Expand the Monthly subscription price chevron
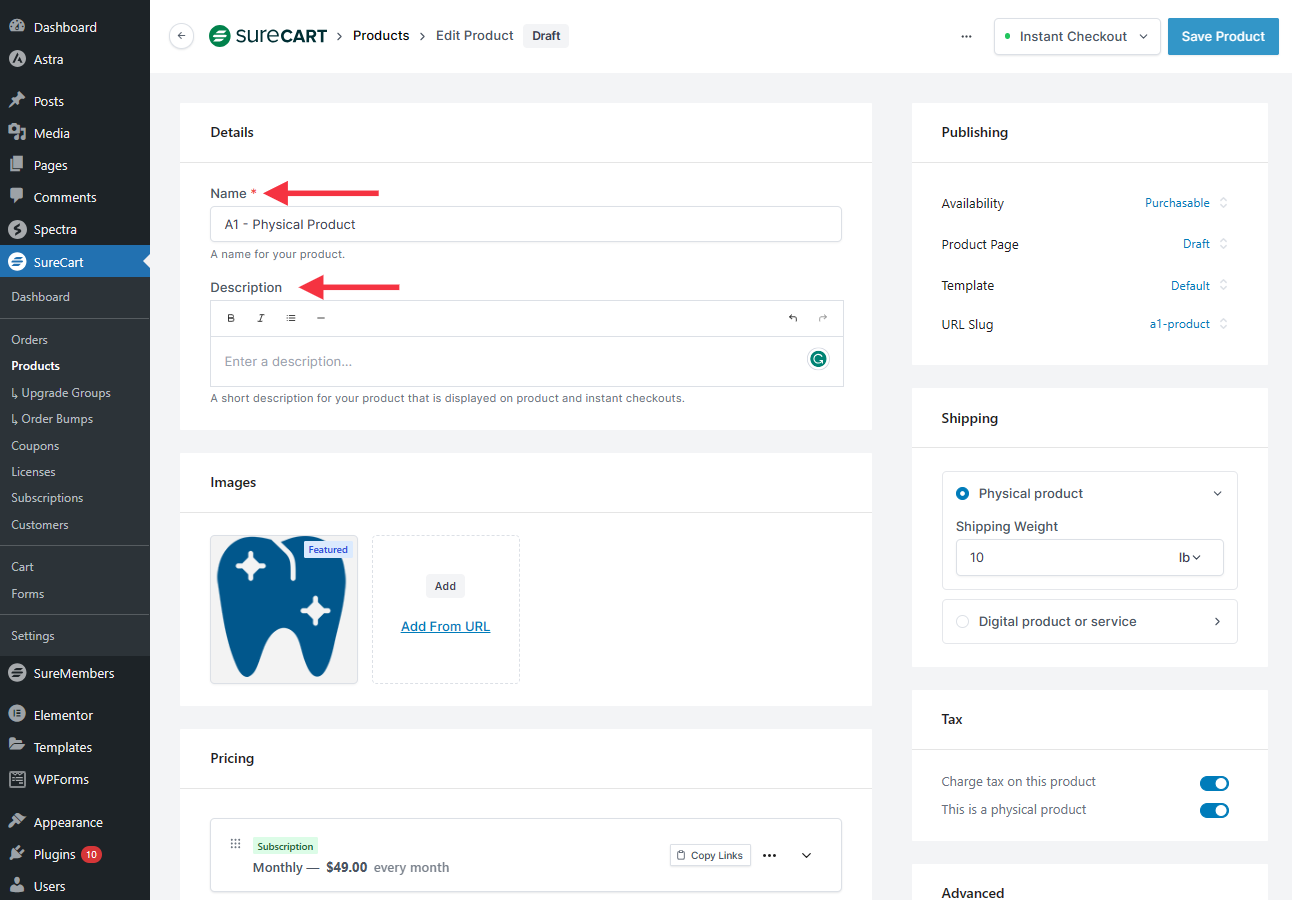The width and height of the screenshot is (1292, 900). pyautogui.click(x=807, y=855)
